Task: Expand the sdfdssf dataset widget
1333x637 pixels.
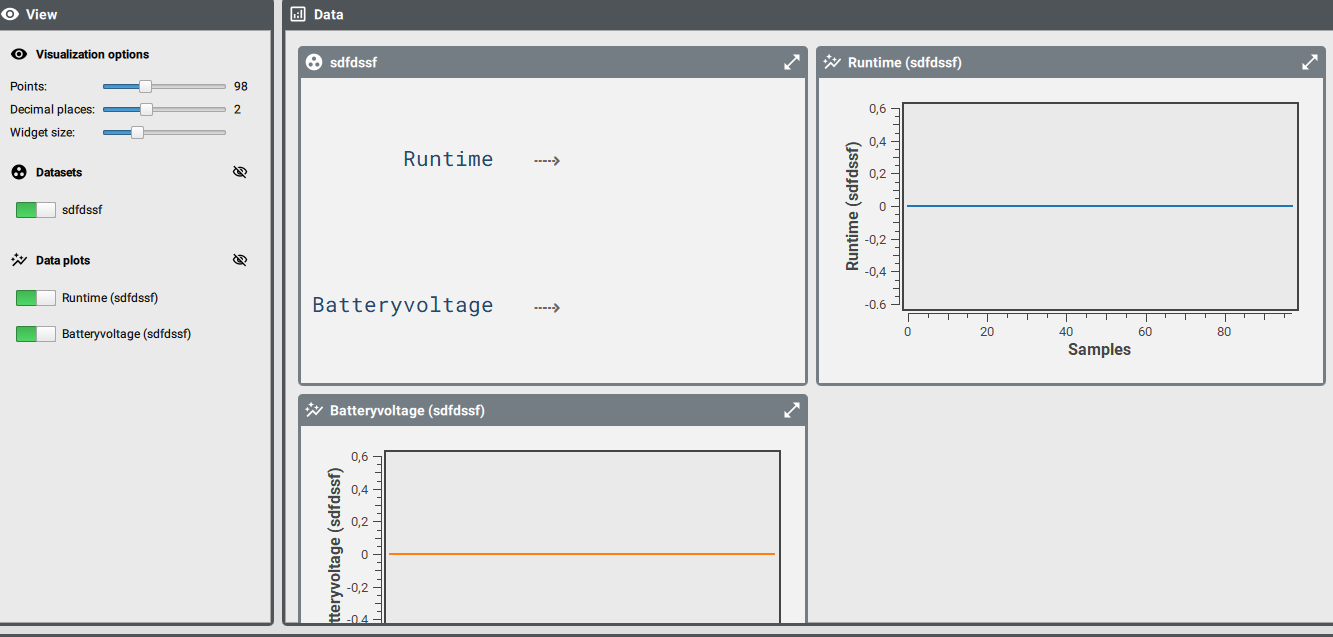Action: click(792, 62)
